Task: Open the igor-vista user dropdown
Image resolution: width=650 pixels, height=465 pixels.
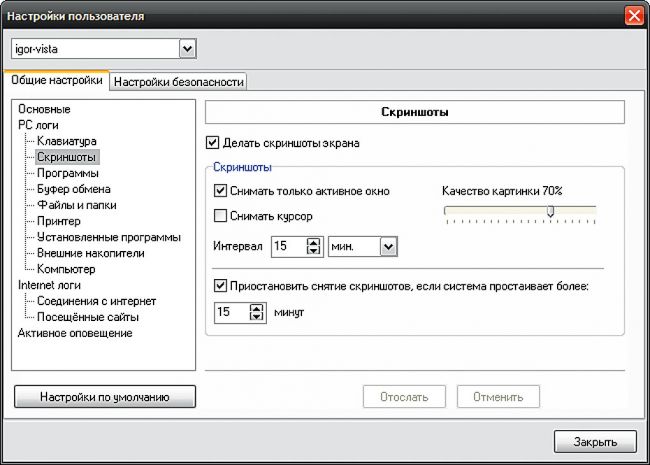Action: 187,49
